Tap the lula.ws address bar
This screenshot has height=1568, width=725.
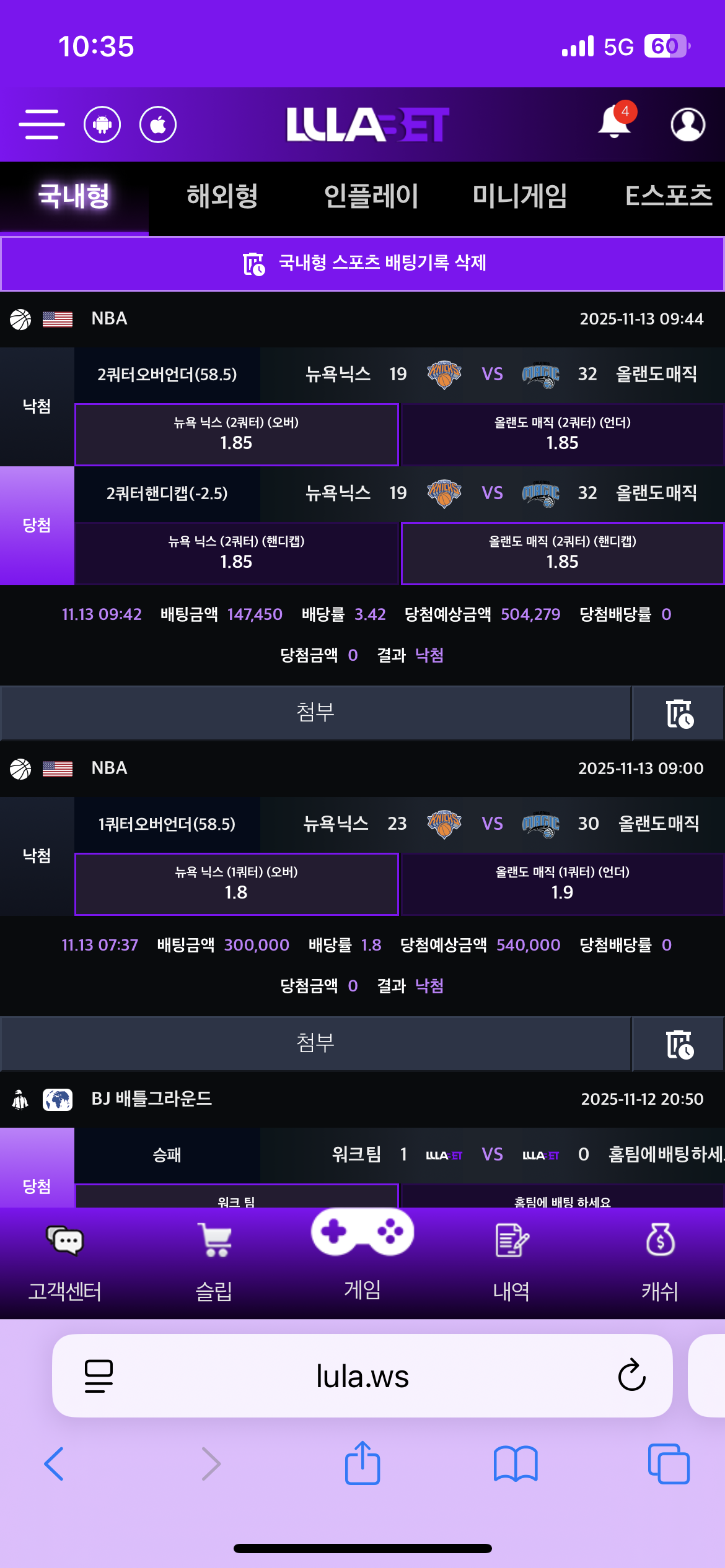[362, 1376]
